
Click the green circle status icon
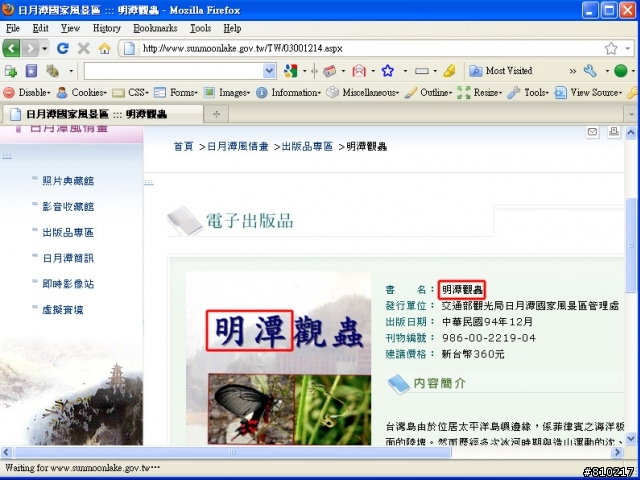point(620,71)
